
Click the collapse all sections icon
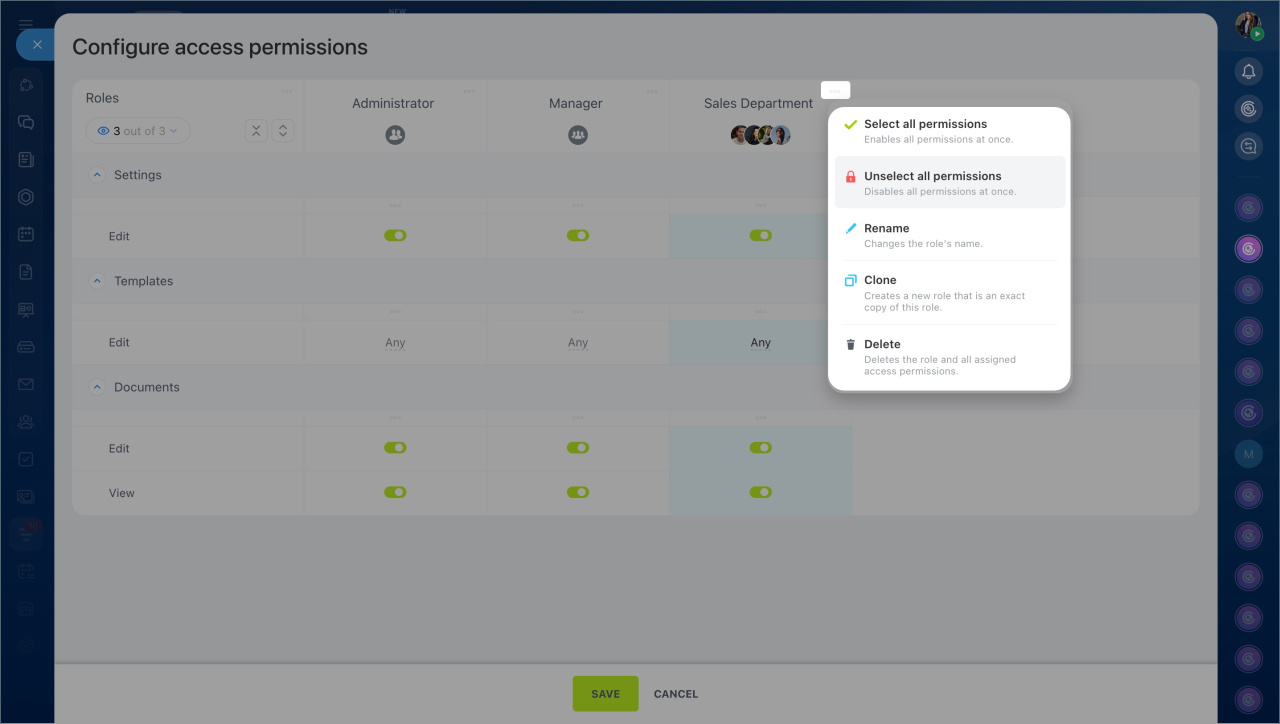pos(256,131)
